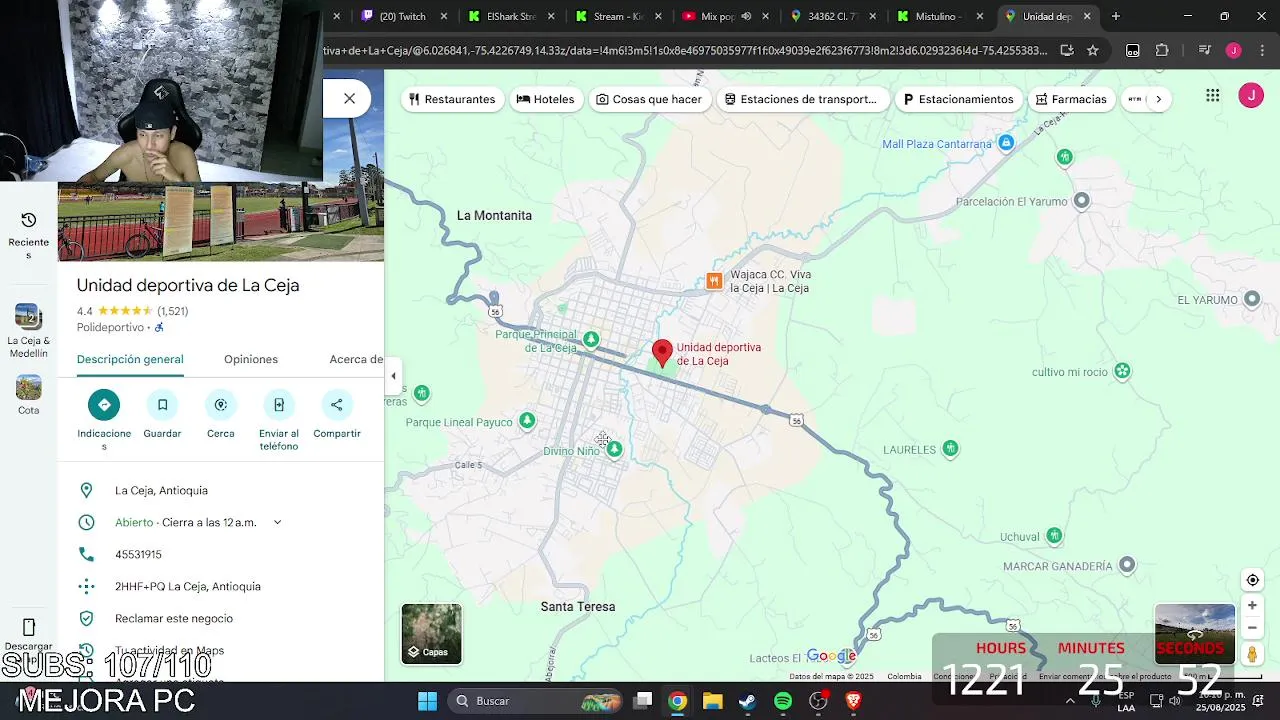The width and height of the screenshot is (1280, 720).
Task: Collapse the side panel with the arrow
Action: coord(393,376)
